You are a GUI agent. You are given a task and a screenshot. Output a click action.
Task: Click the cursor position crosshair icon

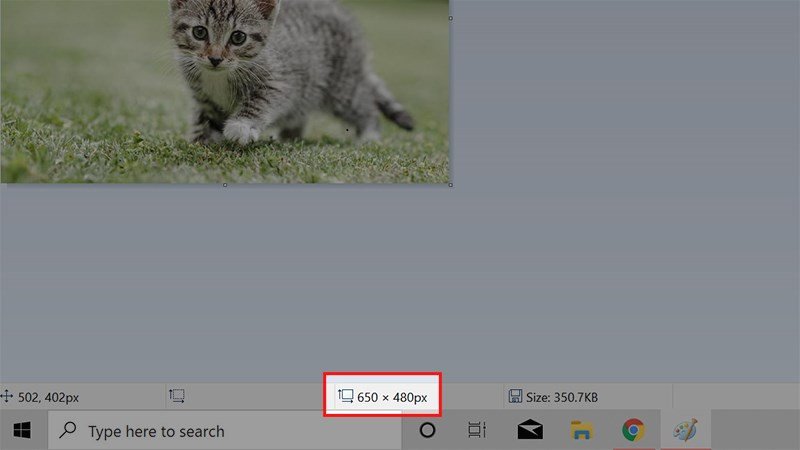8,397
